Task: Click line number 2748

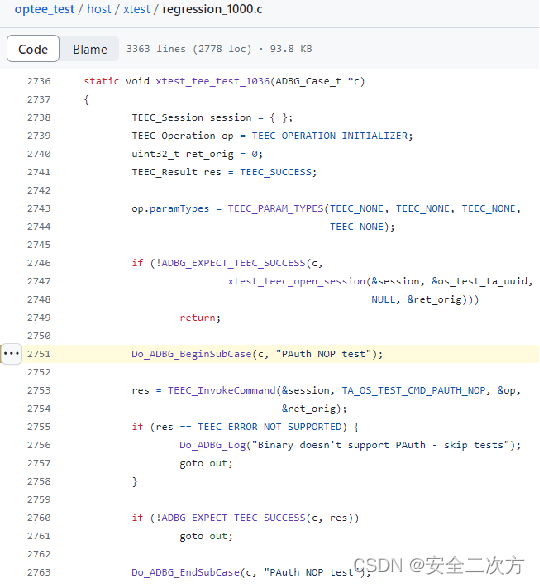Action: (x=39, y=299)
